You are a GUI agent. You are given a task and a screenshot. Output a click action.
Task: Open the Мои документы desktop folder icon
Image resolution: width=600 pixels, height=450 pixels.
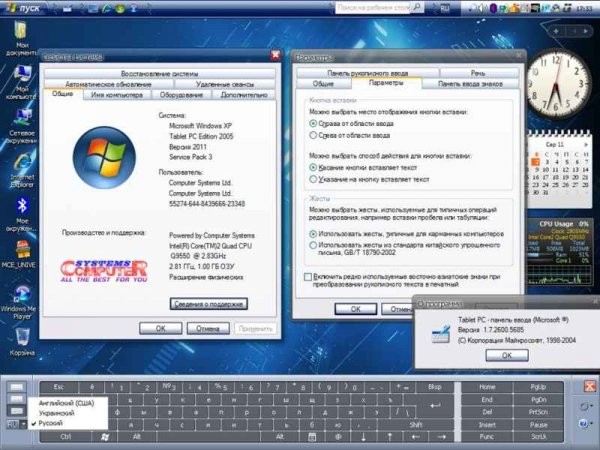click(x=21, y=38)
